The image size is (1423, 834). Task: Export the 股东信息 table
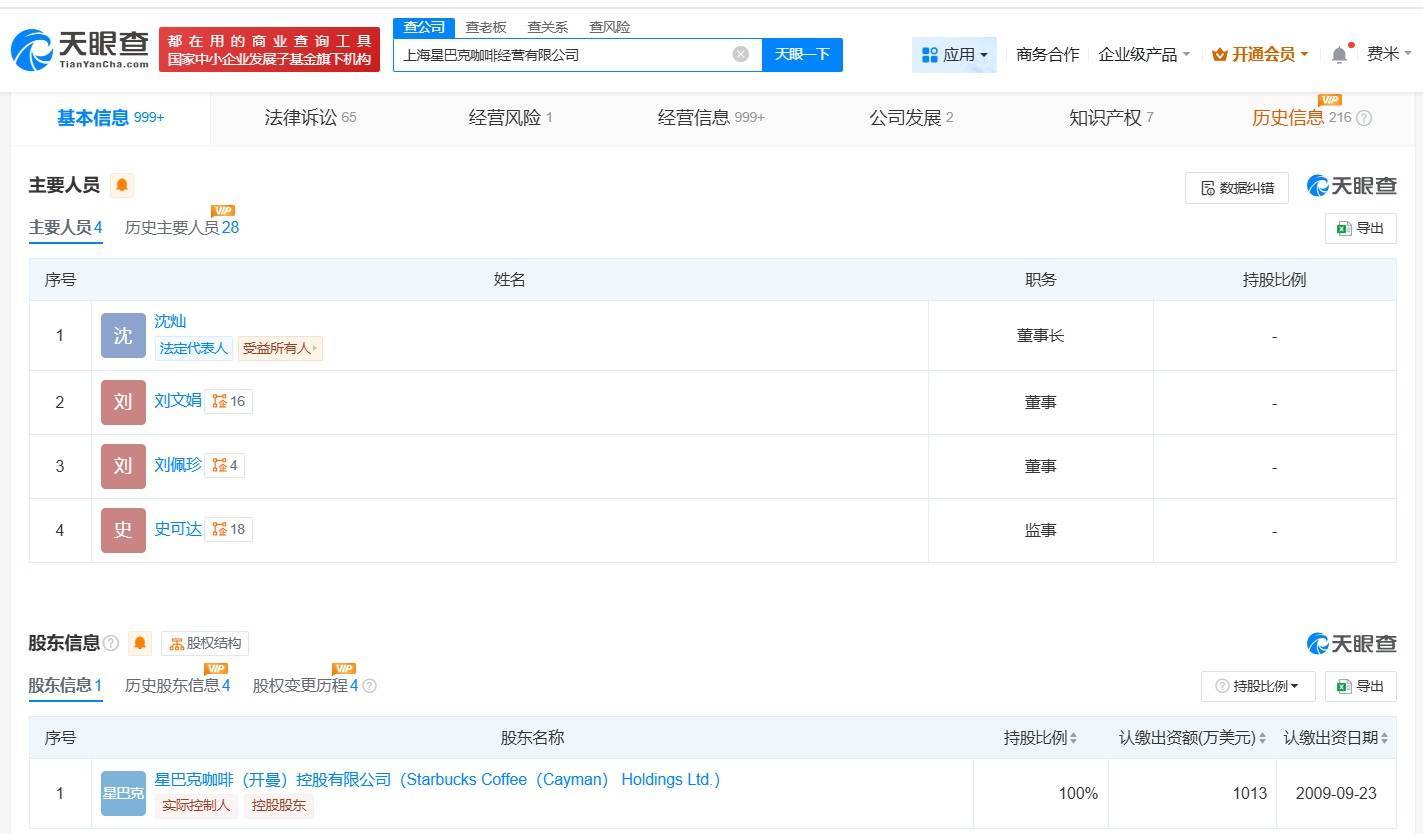(1360, 686)
